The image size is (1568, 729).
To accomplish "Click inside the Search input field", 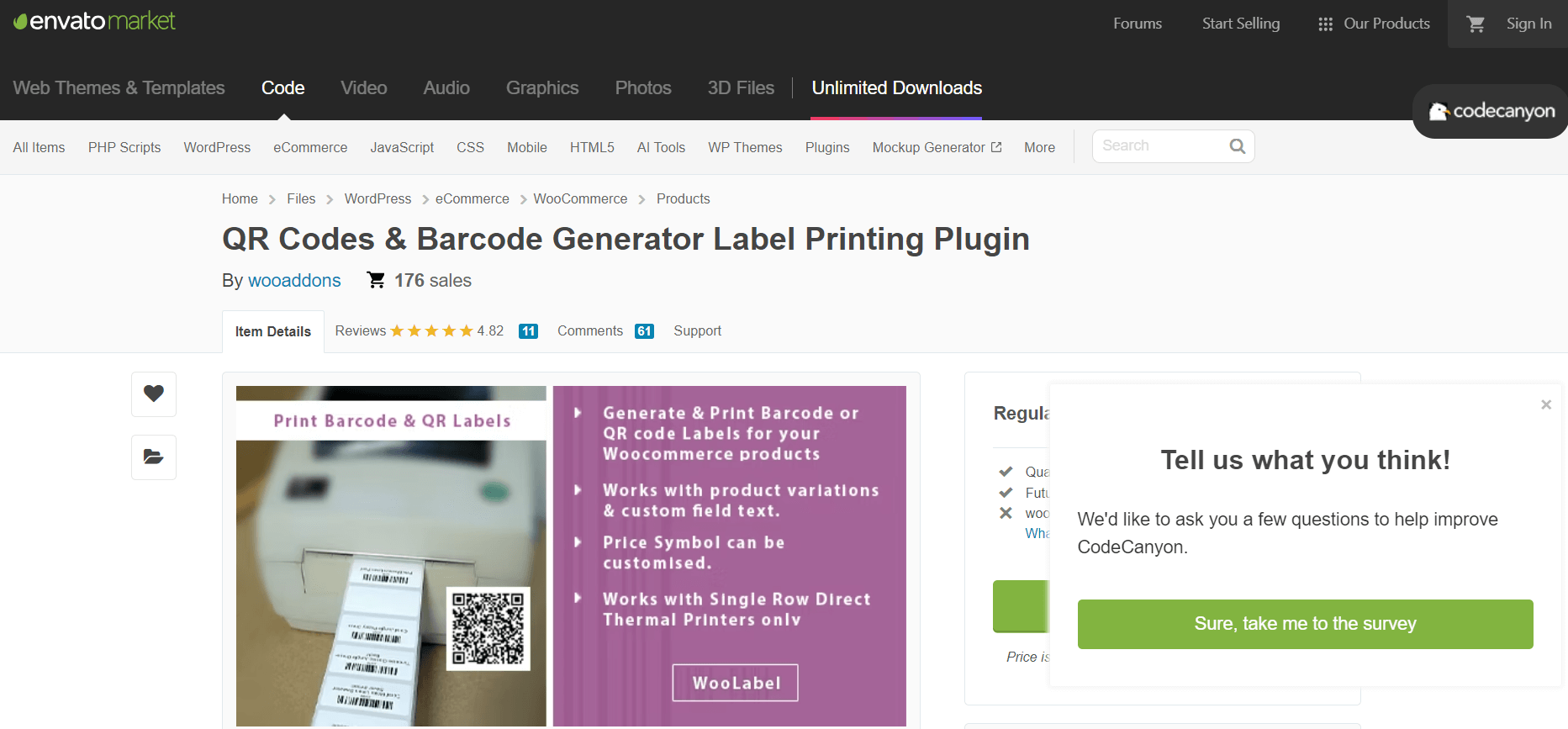I will click(1160, 146).
